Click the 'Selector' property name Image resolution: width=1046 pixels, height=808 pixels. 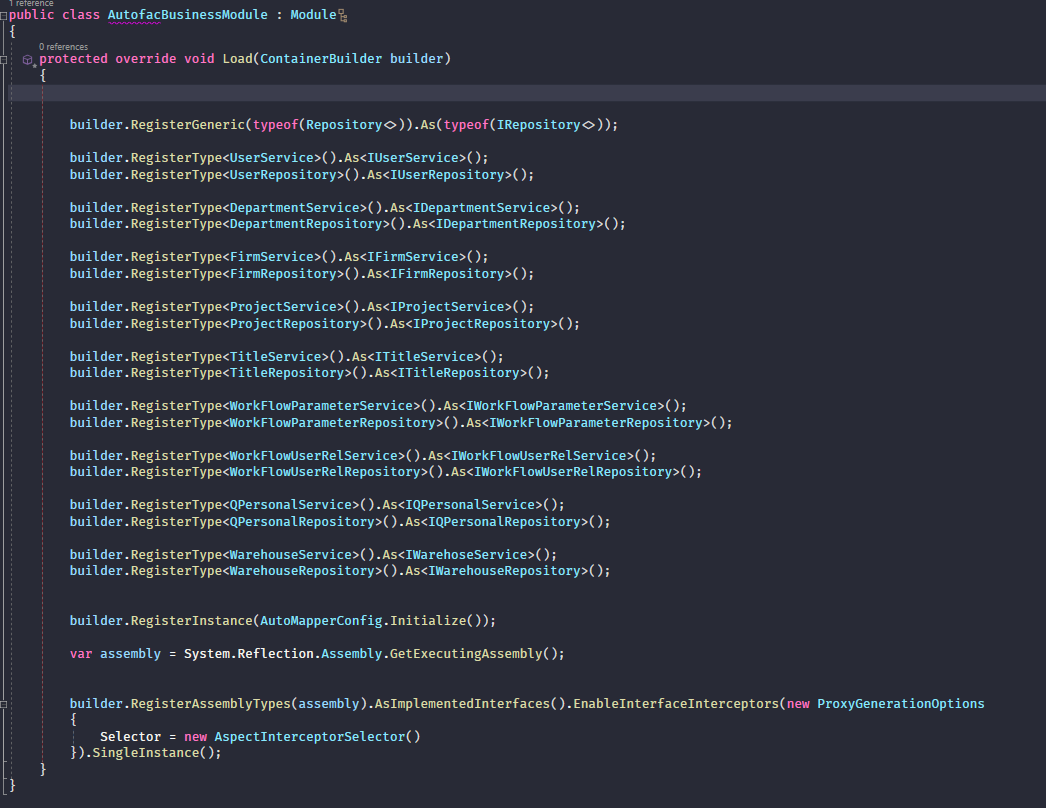(131, 737)
